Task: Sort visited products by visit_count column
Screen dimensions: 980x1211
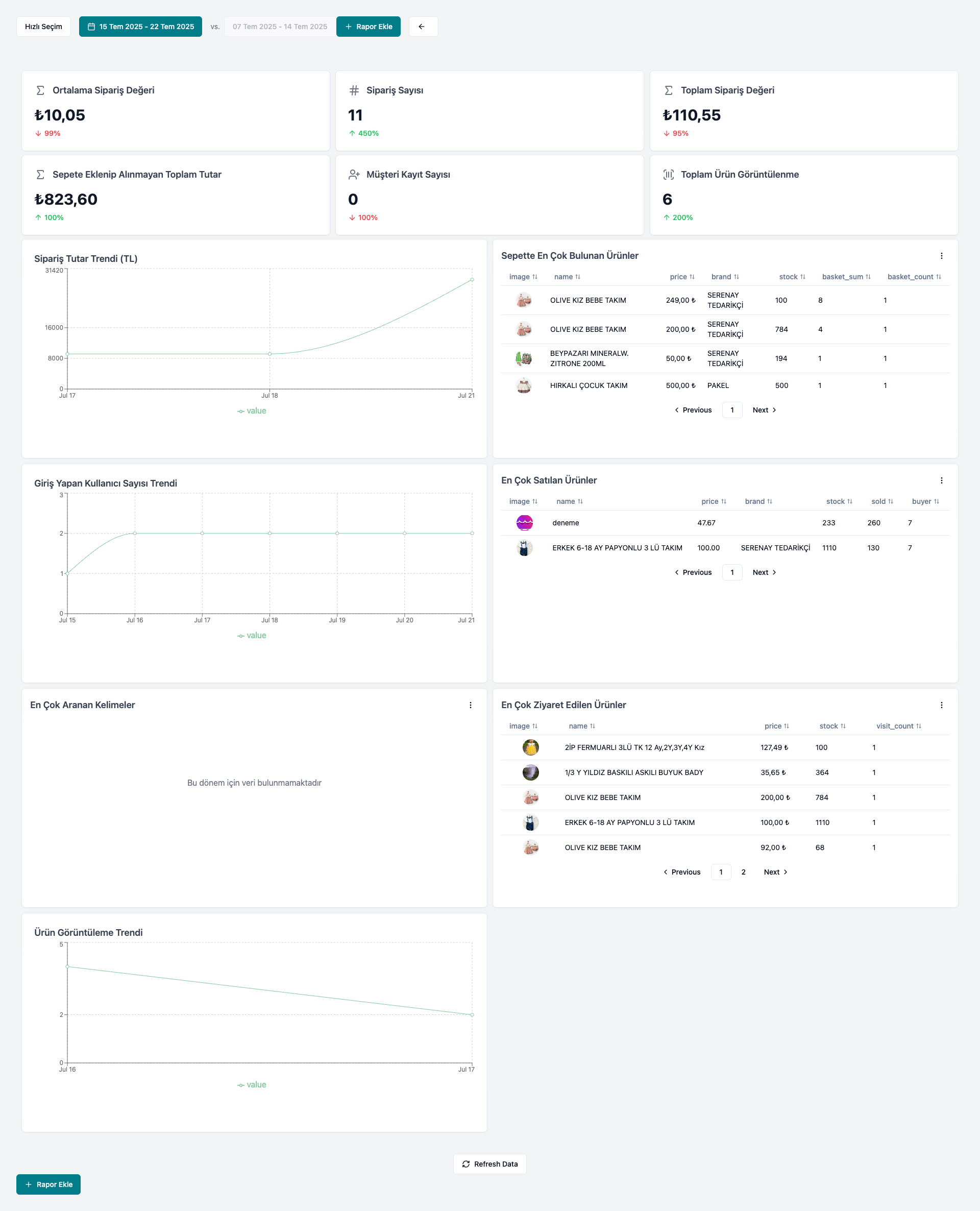Action: (898, 726)
